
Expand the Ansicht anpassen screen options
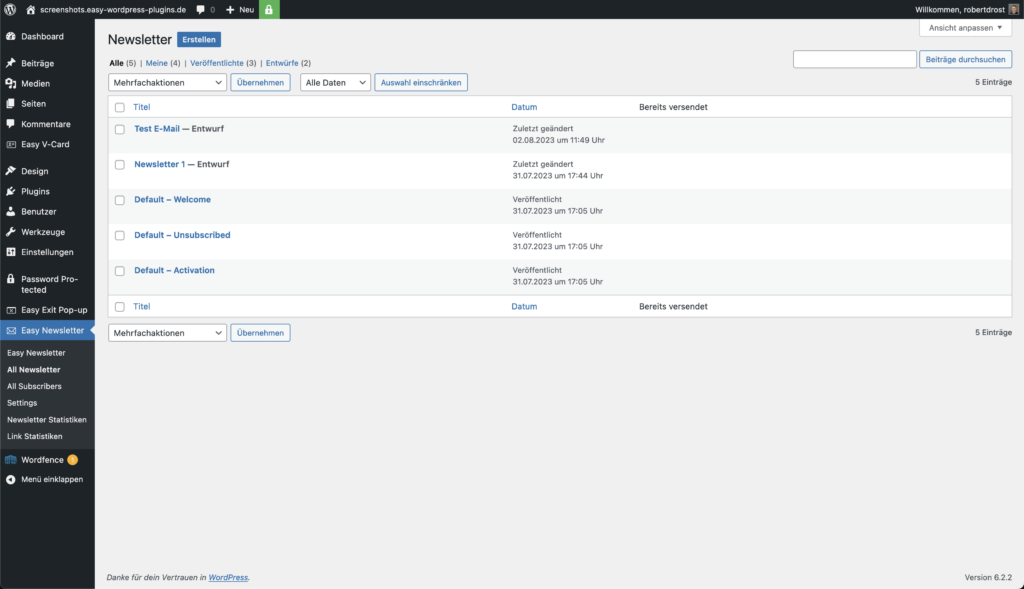click(965, 27)
